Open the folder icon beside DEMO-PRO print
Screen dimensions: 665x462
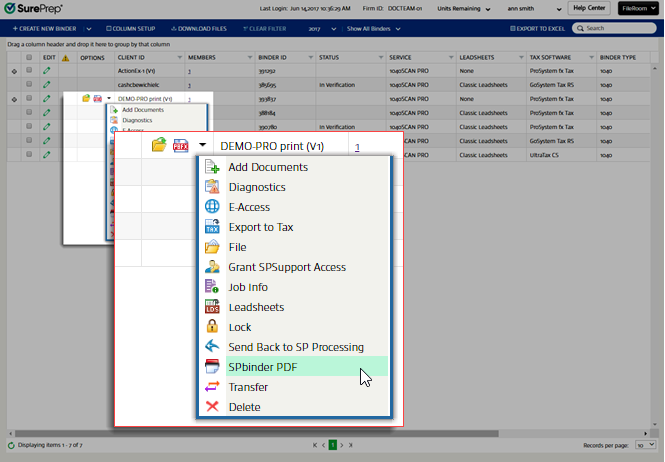(159, 146)
